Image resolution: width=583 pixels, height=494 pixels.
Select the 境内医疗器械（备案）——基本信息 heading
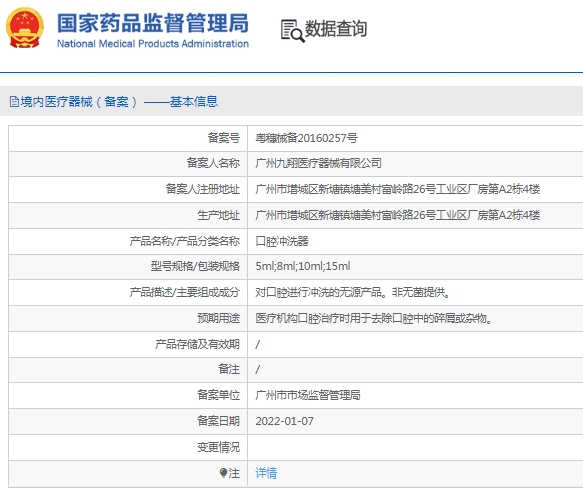(x=119, y=101)
